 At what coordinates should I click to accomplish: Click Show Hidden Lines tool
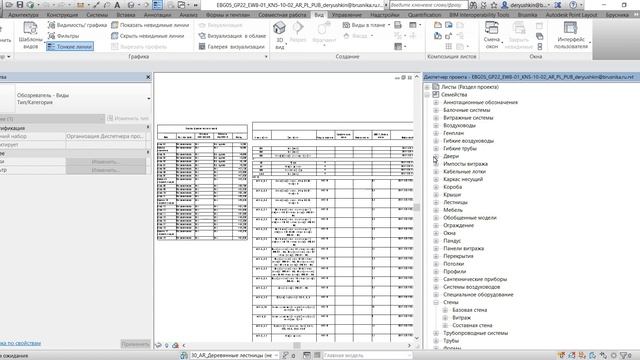pos(150,25)
